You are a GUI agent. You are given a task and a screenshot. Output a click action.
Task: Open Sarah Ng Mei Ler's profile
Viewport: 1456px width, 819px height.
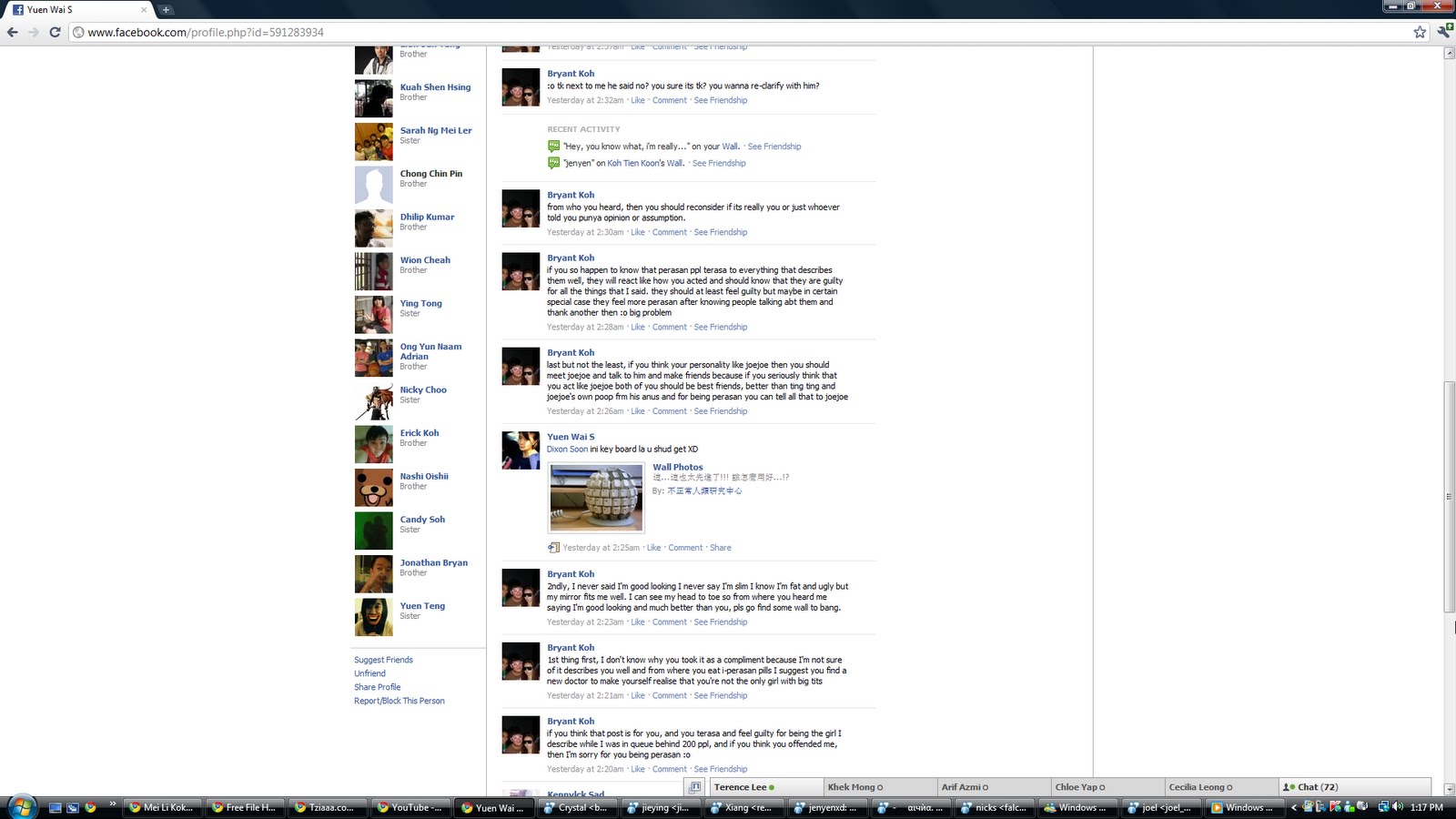436,130
